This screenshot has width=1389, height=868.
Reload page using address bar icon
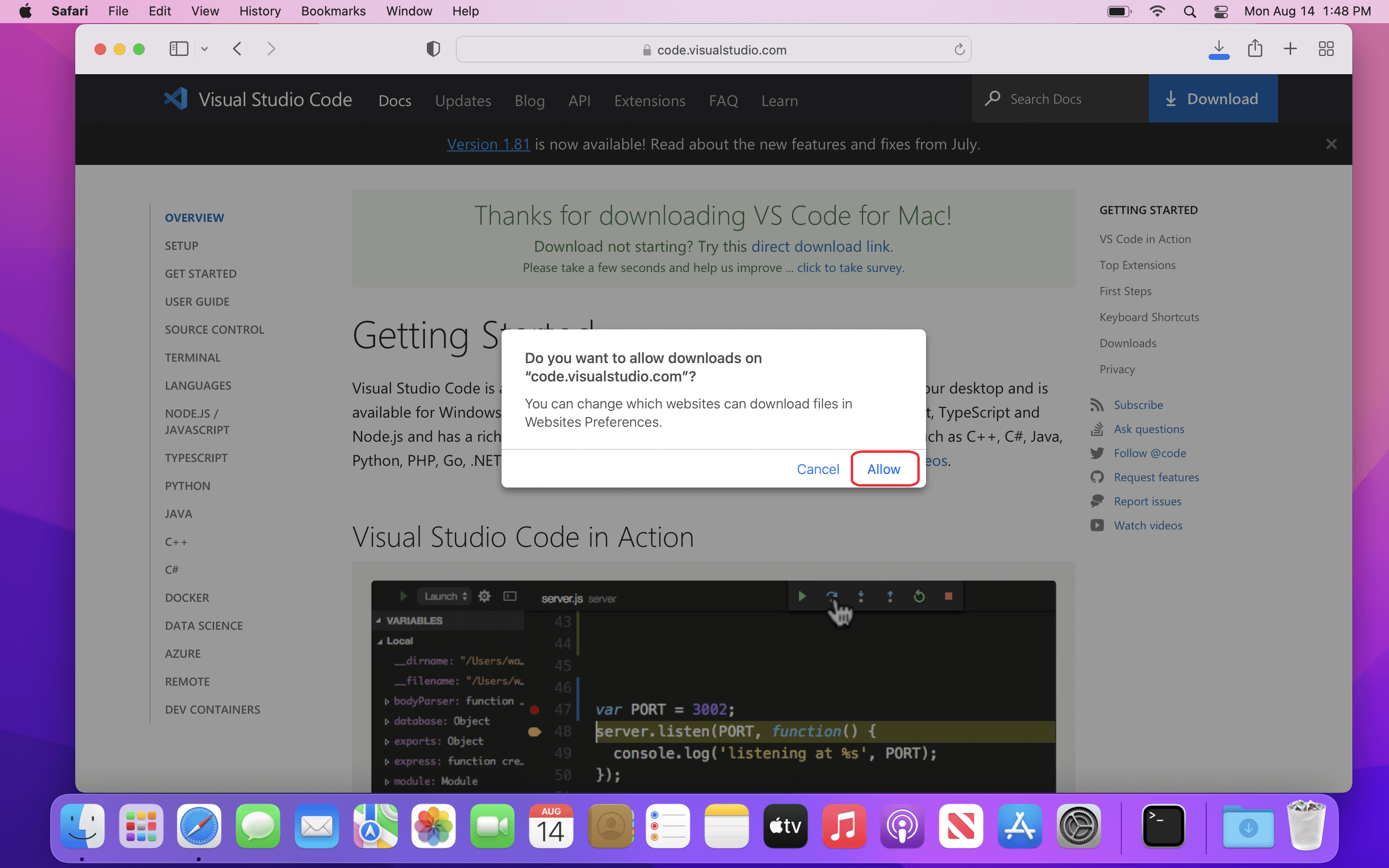click(x=959, y=50)
